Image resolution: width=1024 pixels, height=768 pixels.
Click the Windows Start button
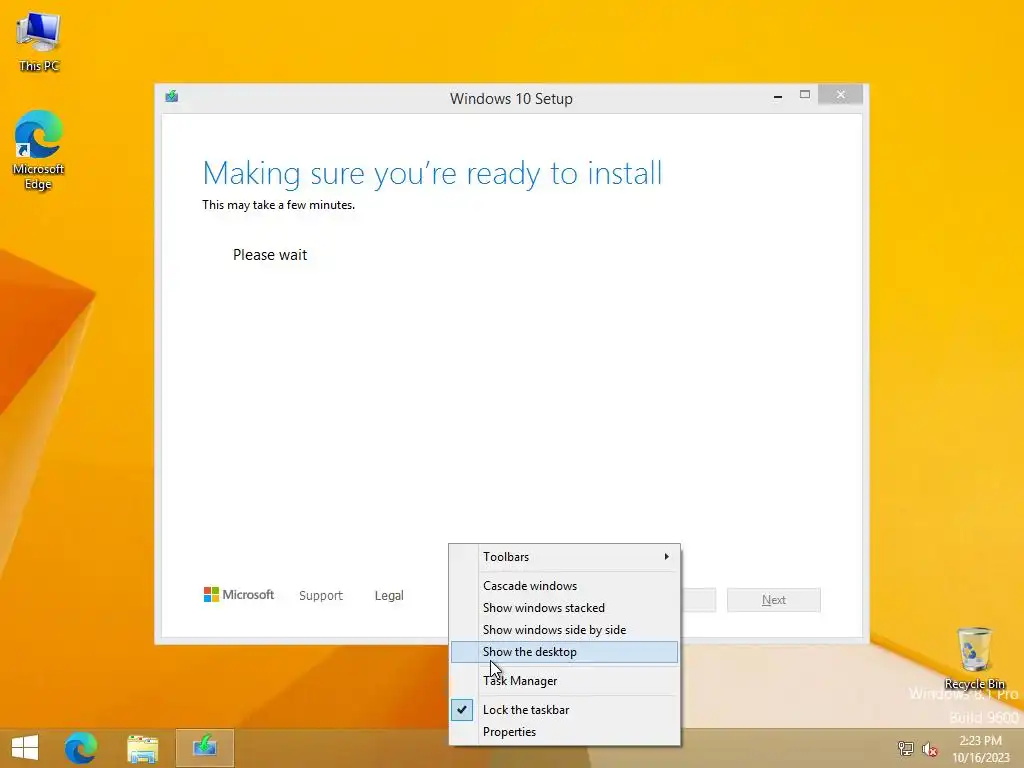point(25,748)
